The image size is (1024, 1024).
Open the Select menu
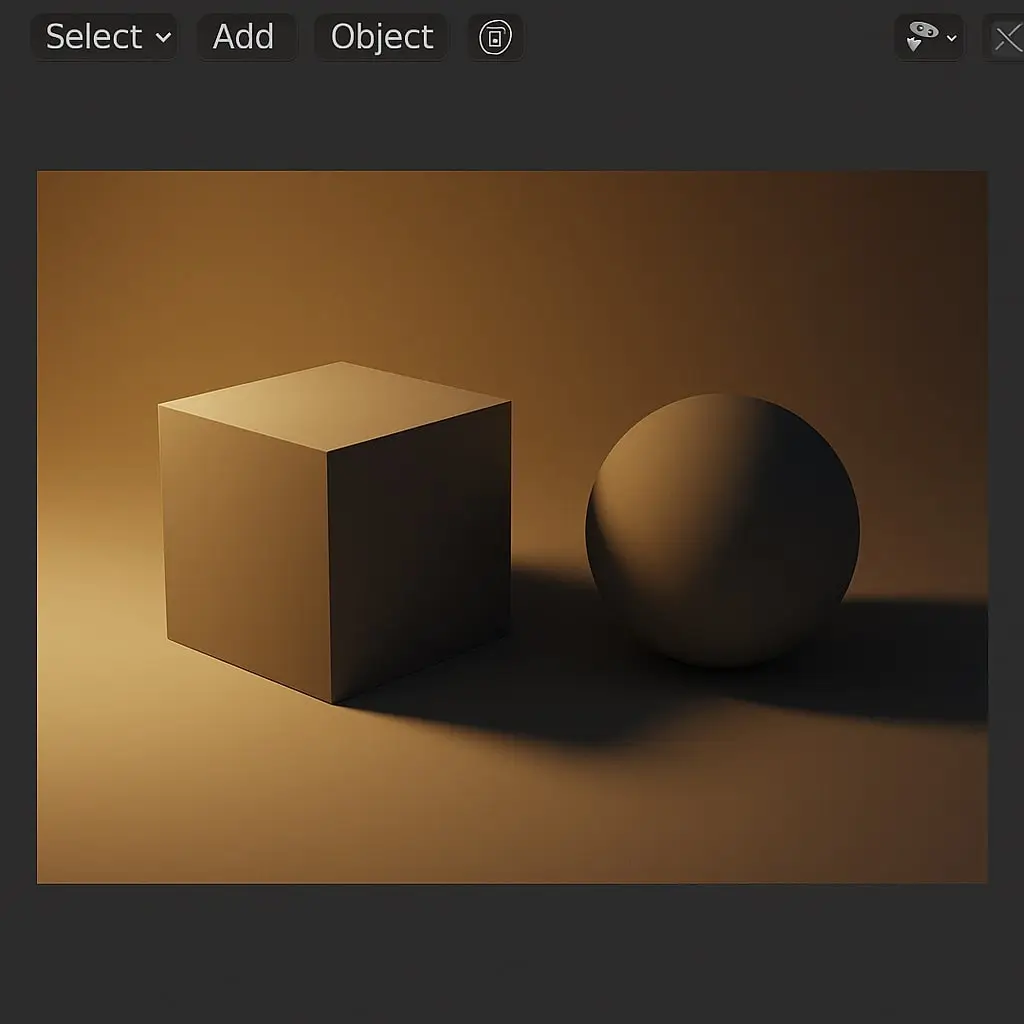click(x=104, y=37)
